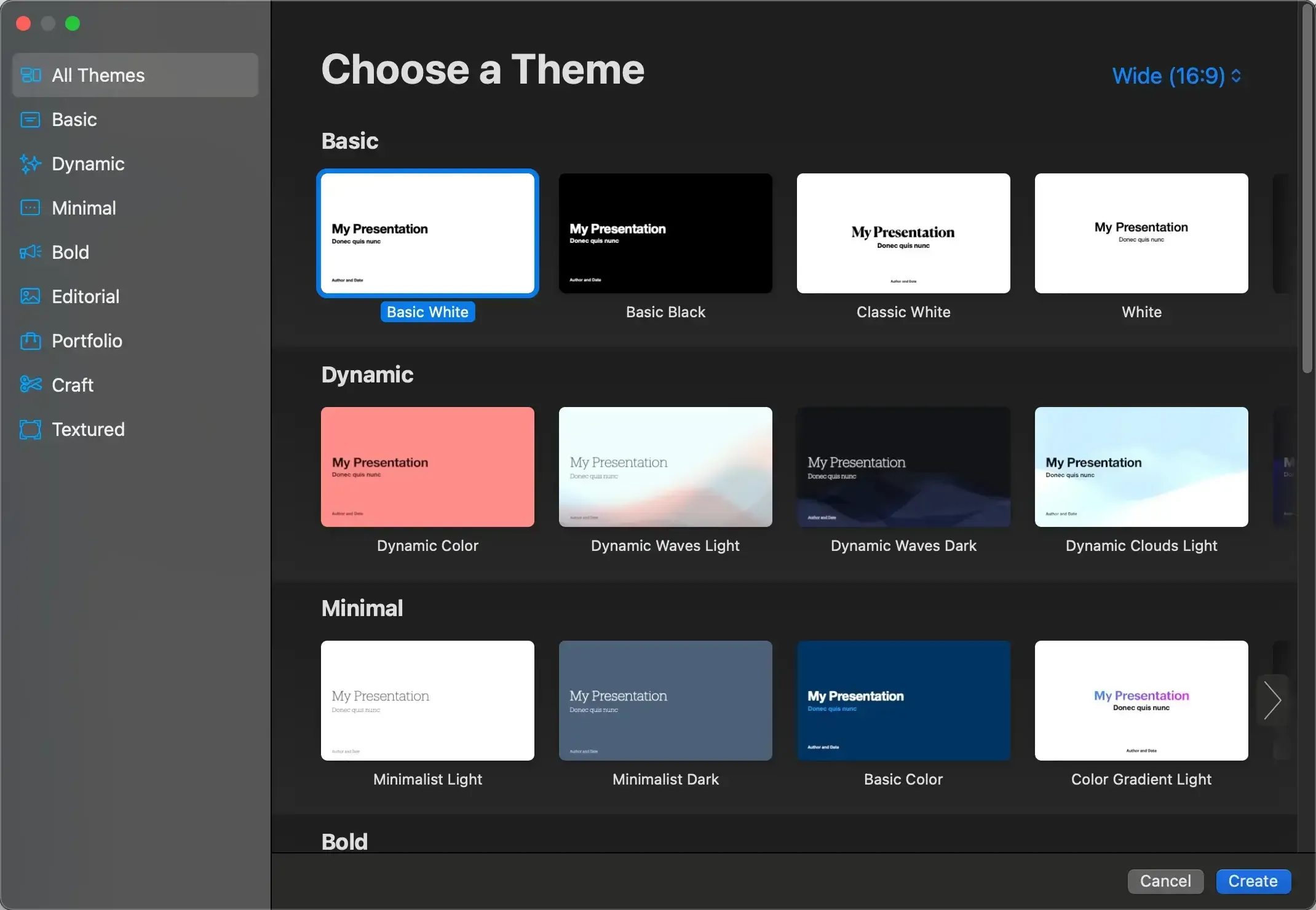
Task: Click the Create button
Action: coord(1253,881)
